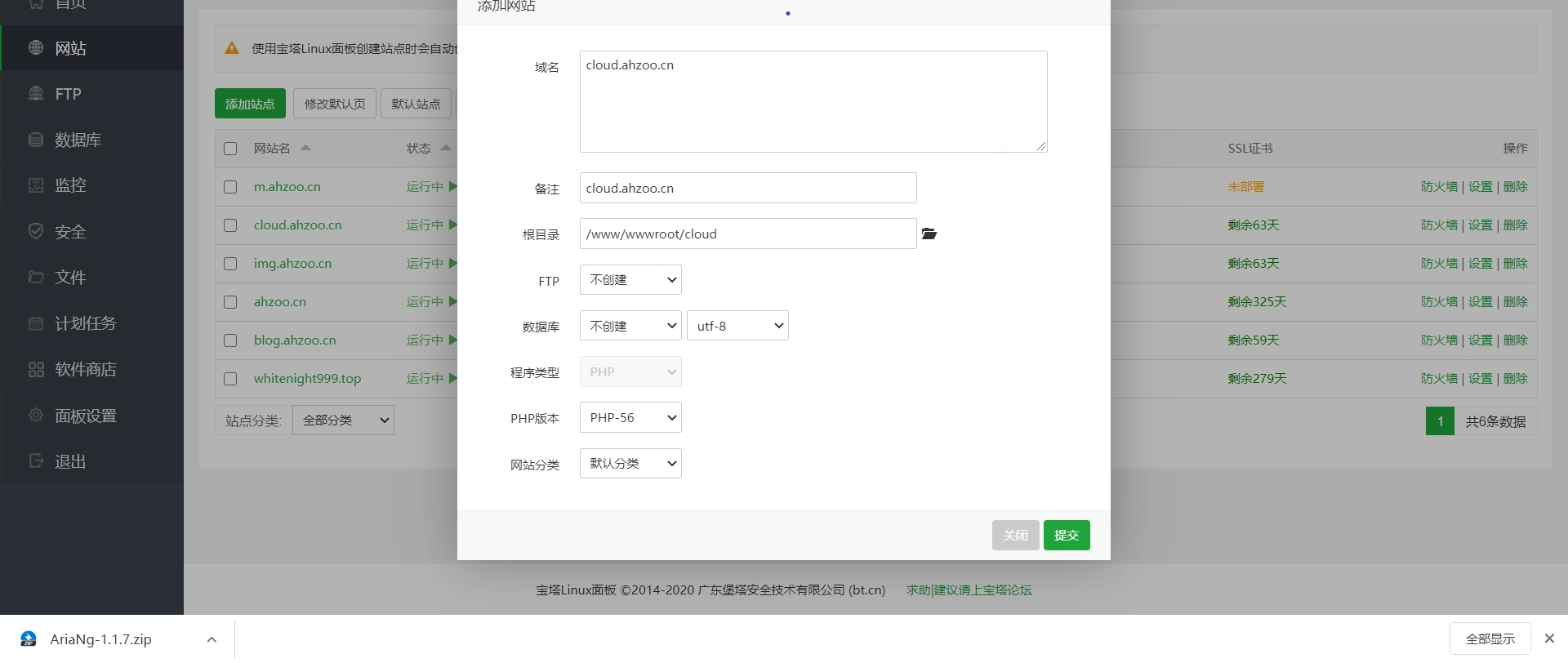Toggle the select-all checkbox in table header
Viewport: 1568px width, 663px height.
230,149
